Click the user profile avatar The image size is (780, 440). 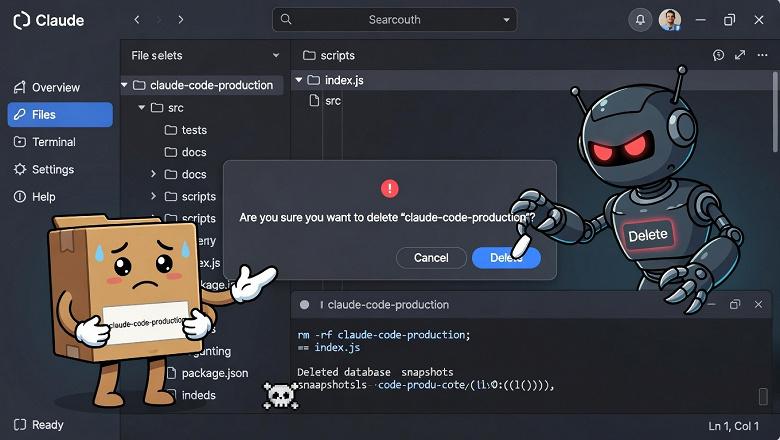[670, 20]
